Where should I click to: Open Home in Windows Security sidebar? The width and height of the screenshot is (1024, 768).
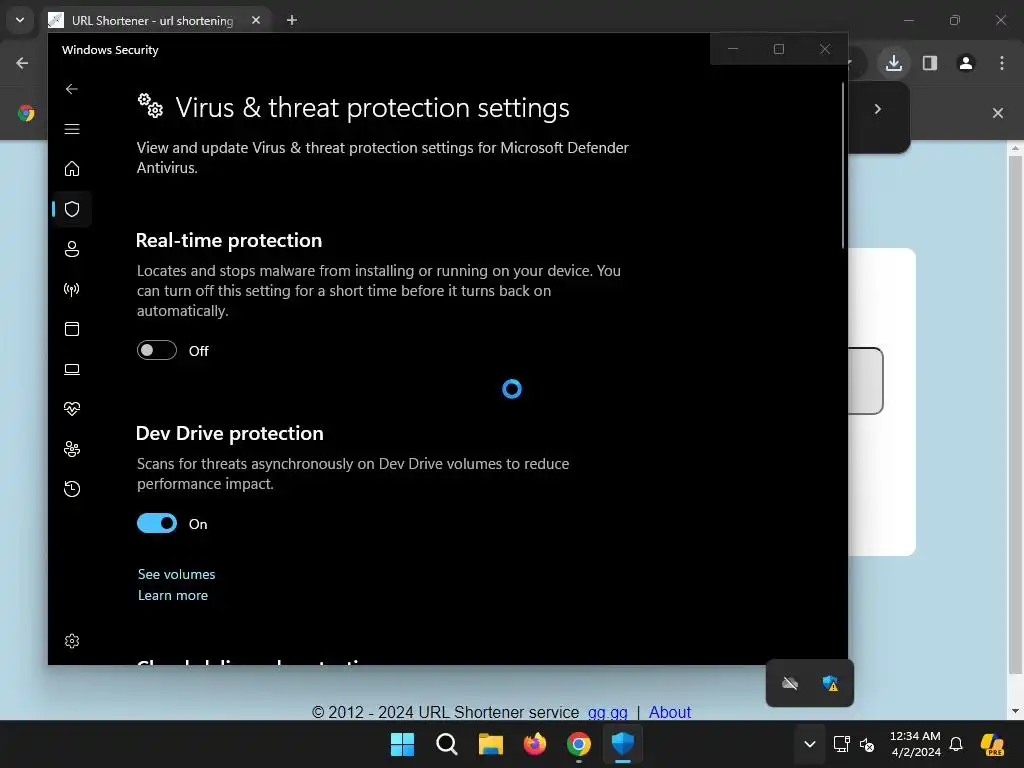72,168
